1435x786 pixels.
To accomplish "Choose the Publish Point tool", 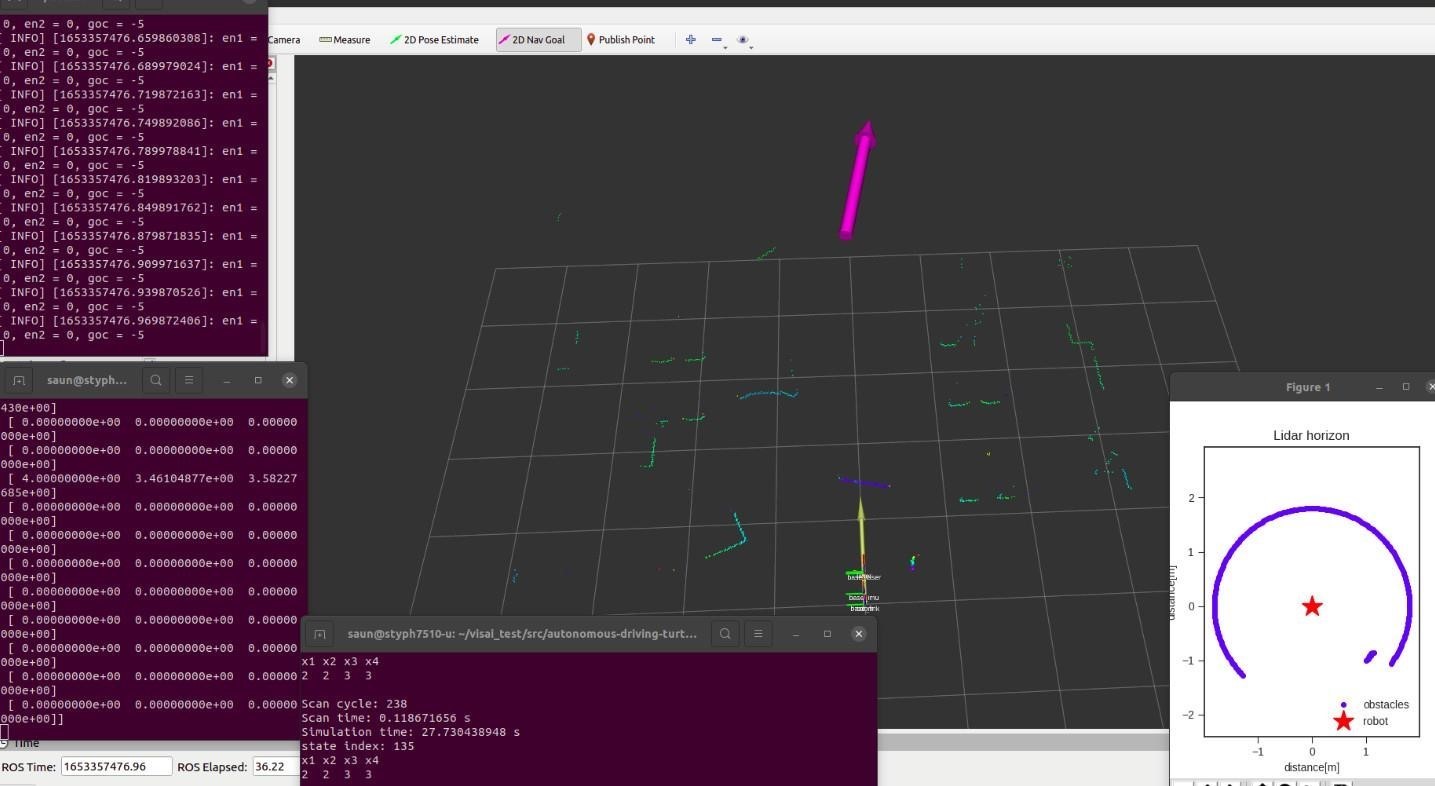I will point(620,40).
